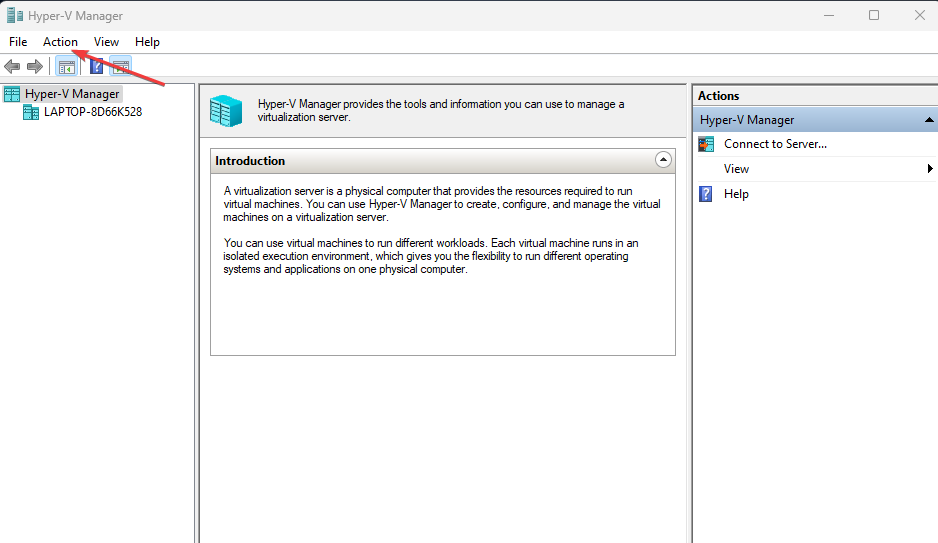Close the Hyper-V Manager window
This screenshot has width=938, height=543.
[920, 15]
